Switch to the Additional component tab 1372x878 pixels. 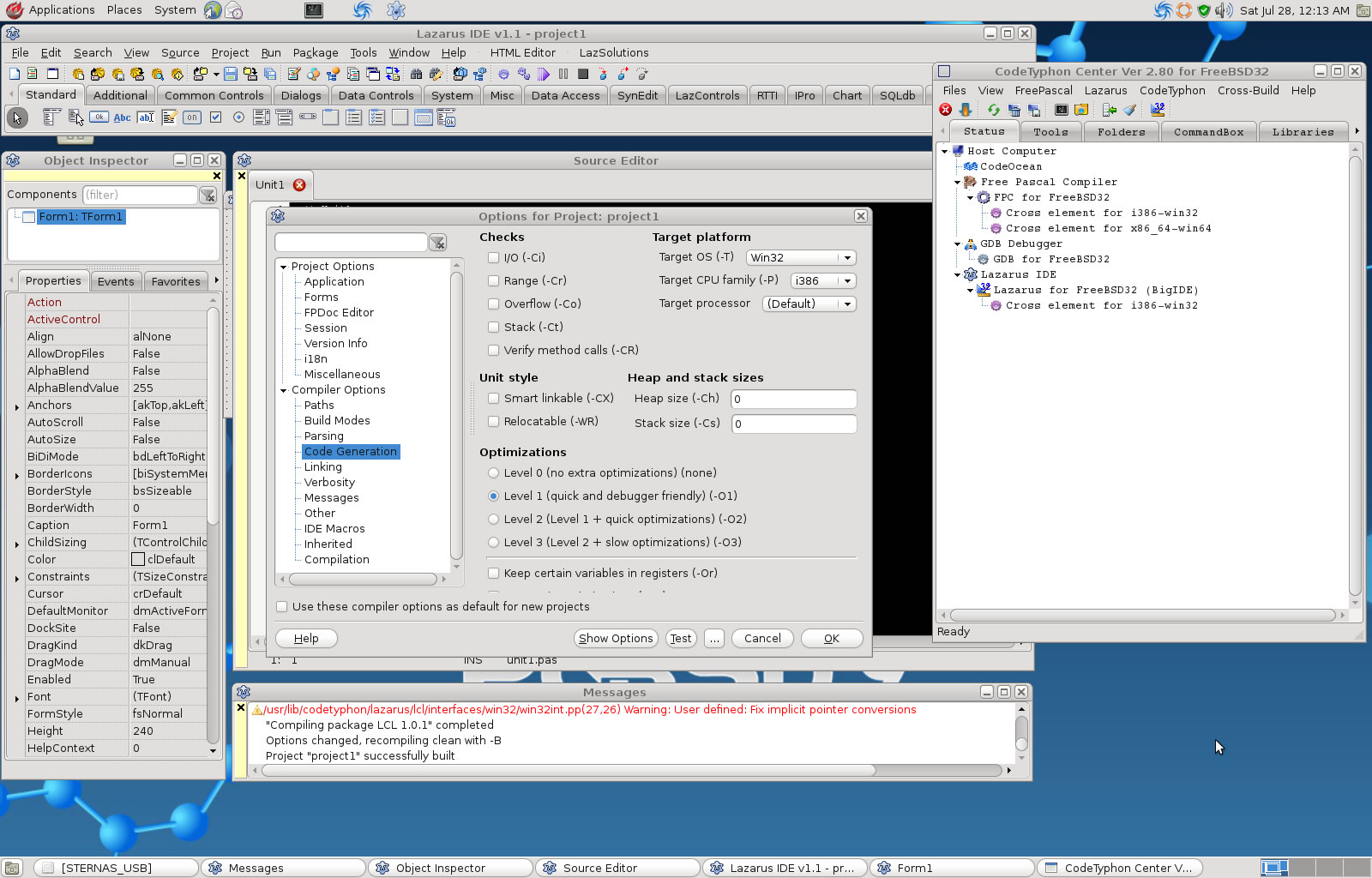tap(120, 95)
